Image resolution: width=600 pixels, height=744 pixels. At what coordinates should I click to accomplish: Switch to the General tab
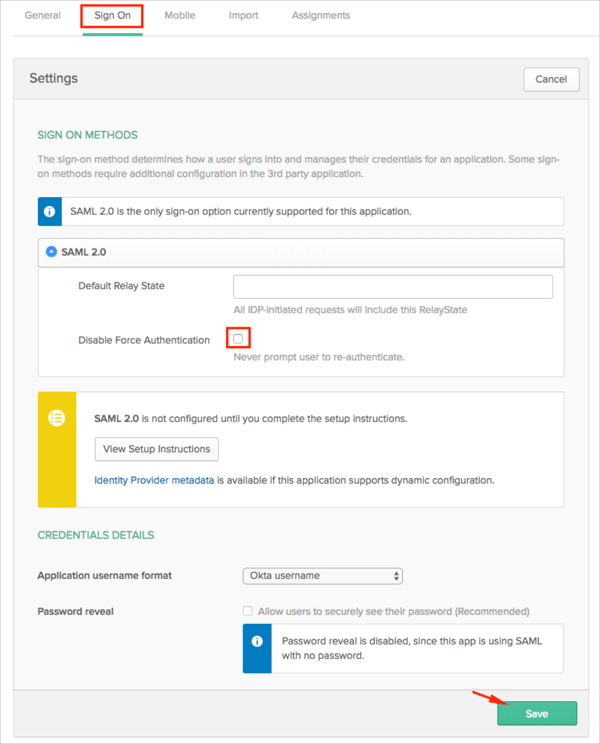click(x=43, y=16)
